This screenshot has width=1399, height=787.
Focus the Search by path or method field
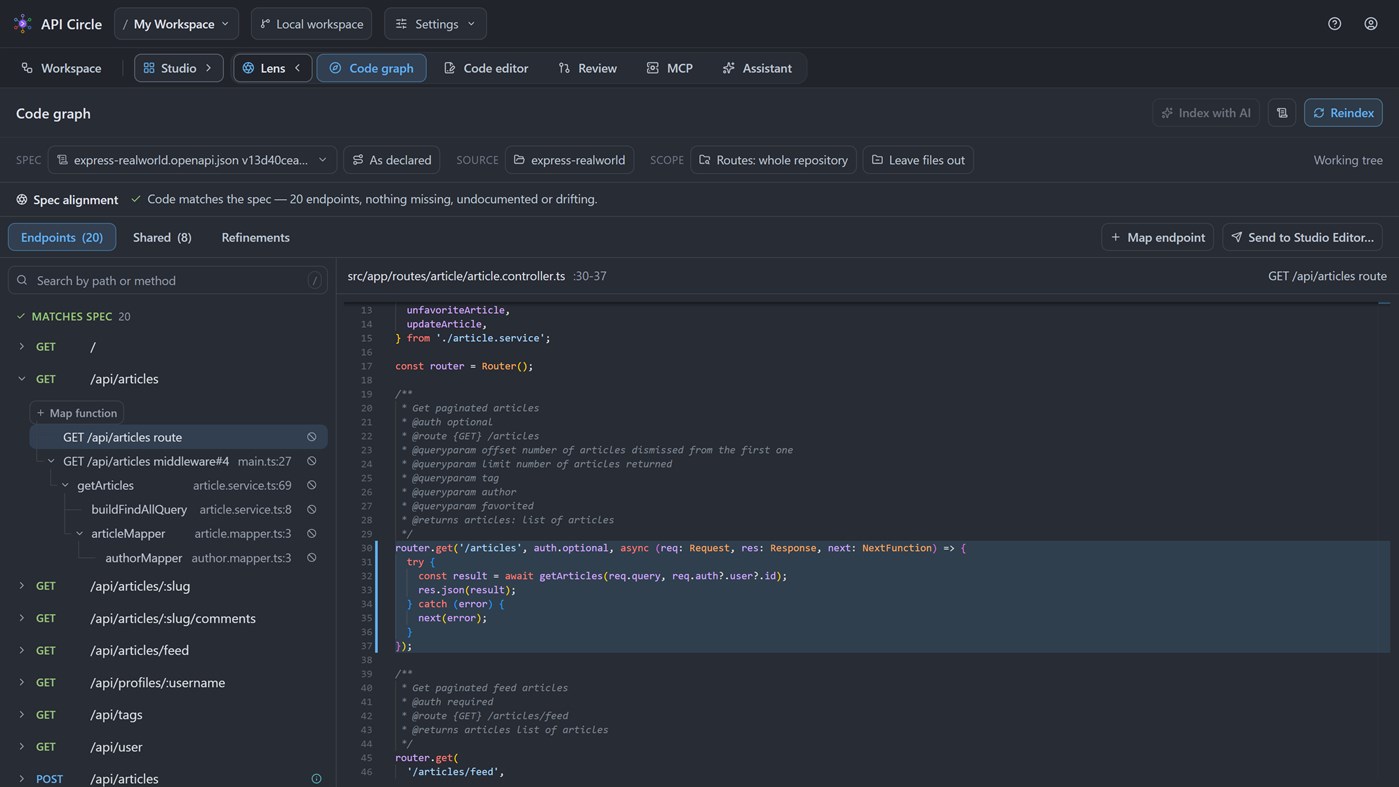coord(168,280)
